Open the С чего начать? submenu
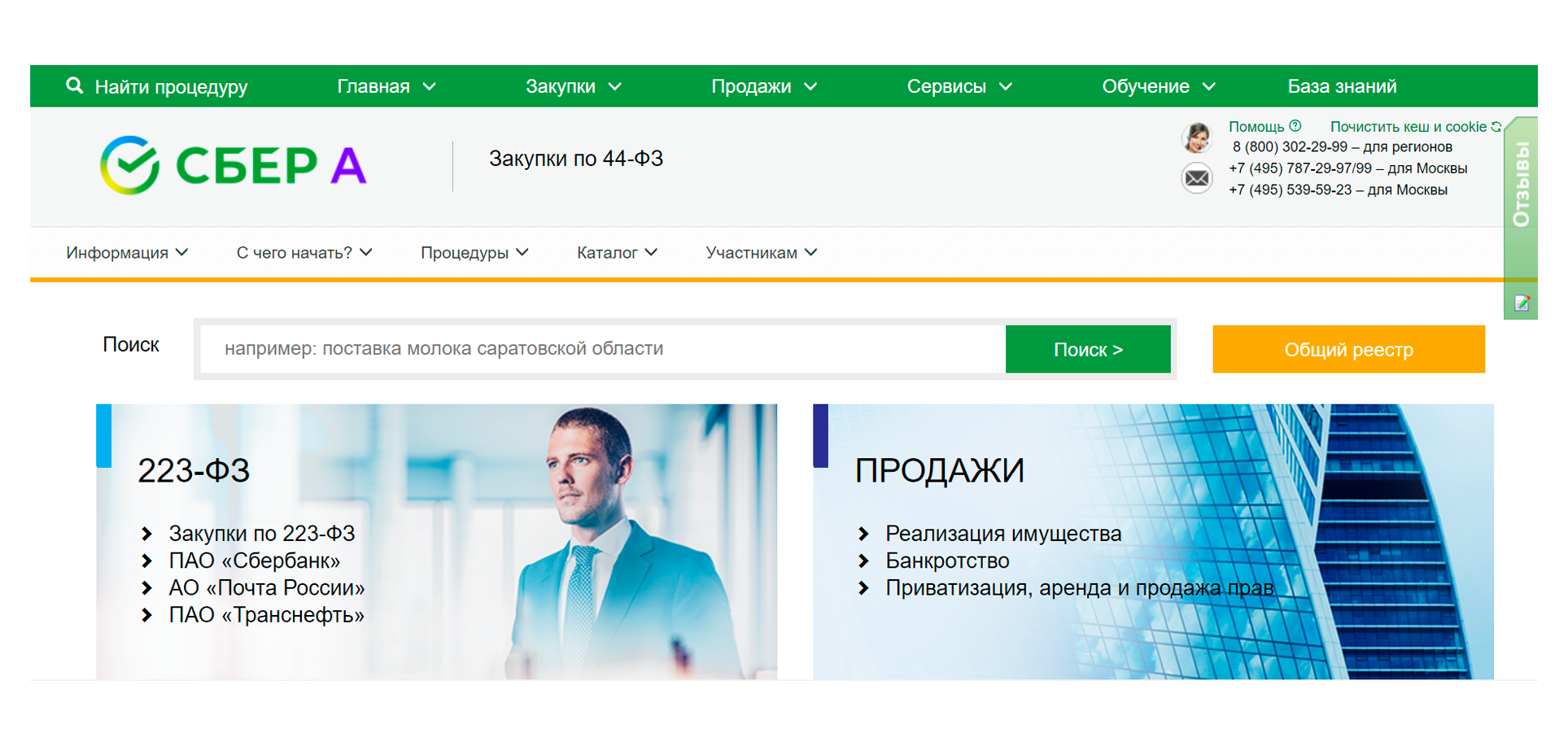 pyautogui.click(x=304, y=253)
